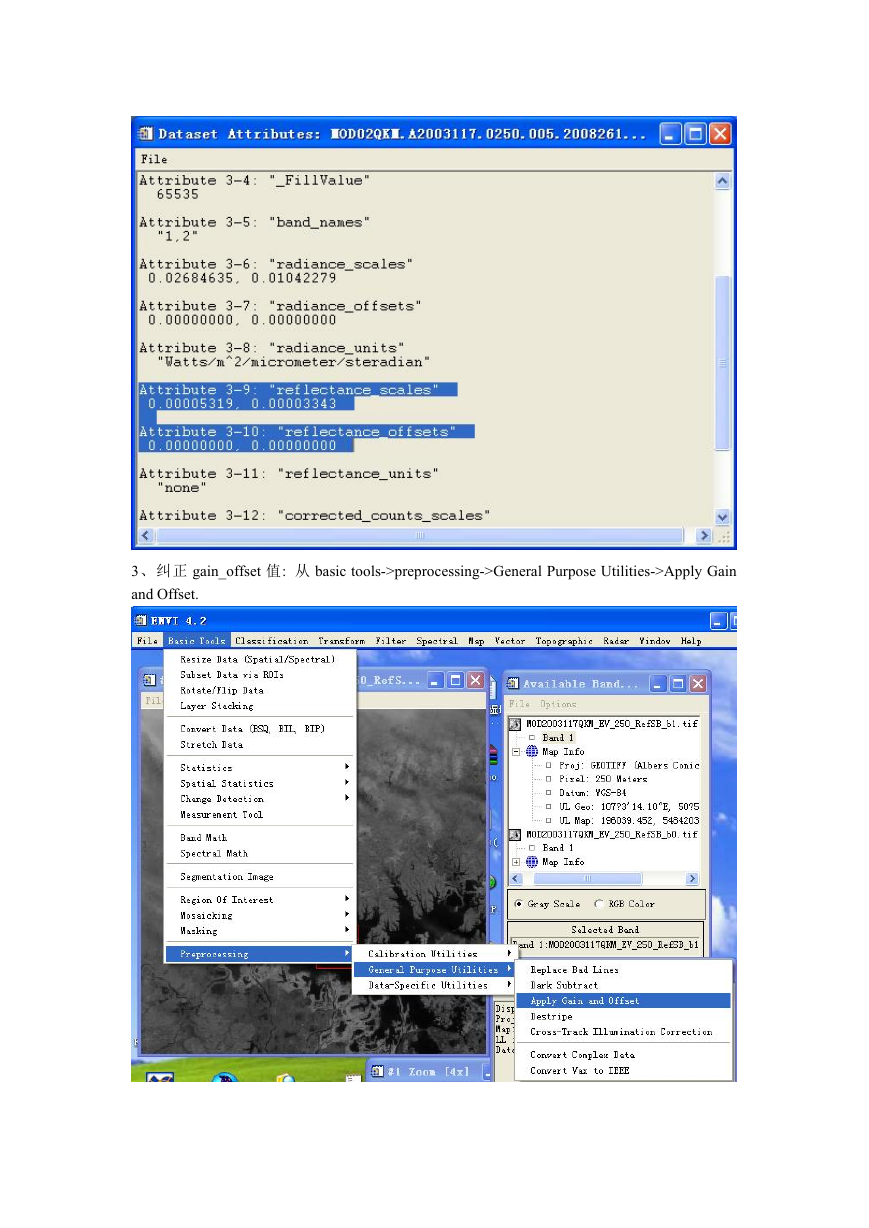The image size is (869, 1228).
Task: Open the Masking submenu
Action: pyautogui.click(x=259, y=931)
